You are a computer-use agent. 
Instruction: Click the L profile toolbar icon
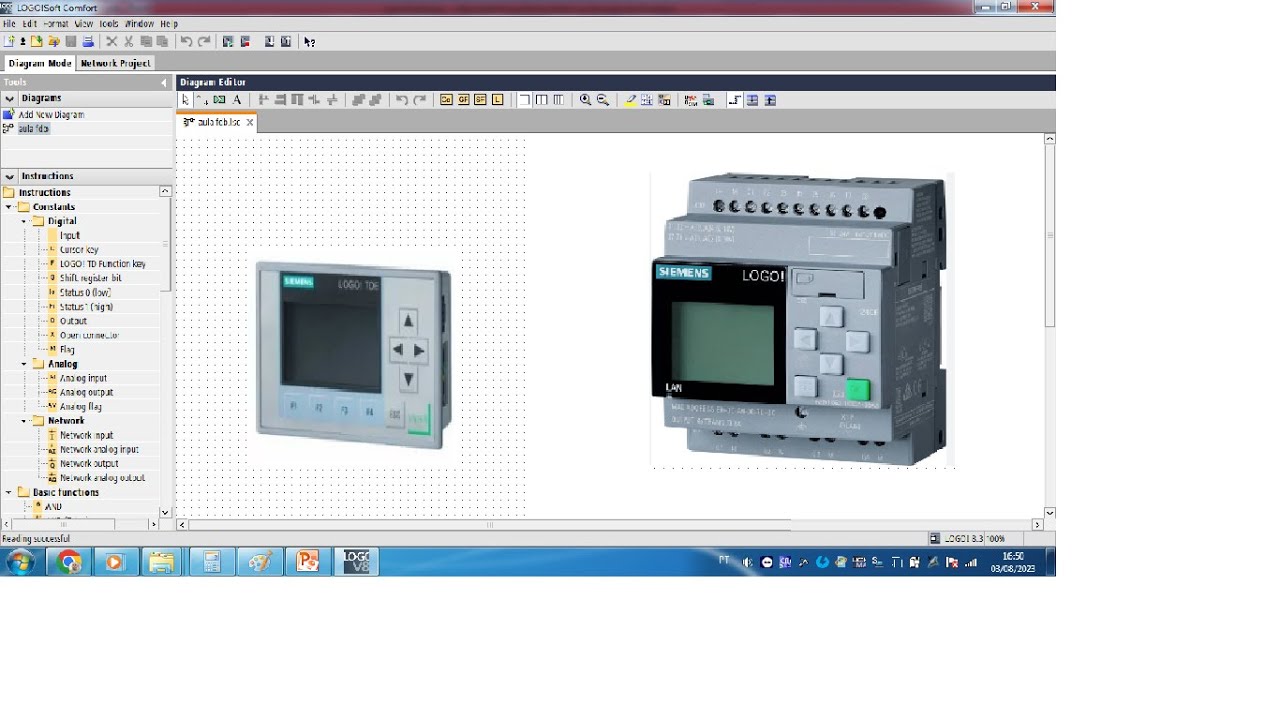(x=497, y=100)
